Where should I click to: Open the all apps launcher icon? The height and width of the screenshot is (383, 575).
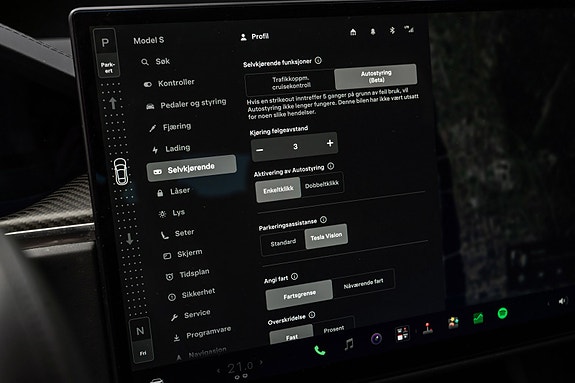coord(402,333)
